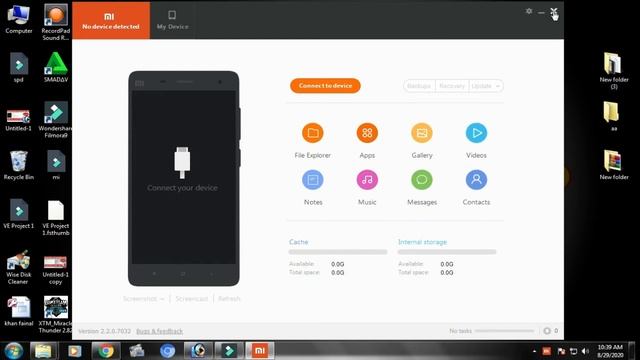
Task: Select the VE Project 1 desktop icon
Action: coord(18,214)
